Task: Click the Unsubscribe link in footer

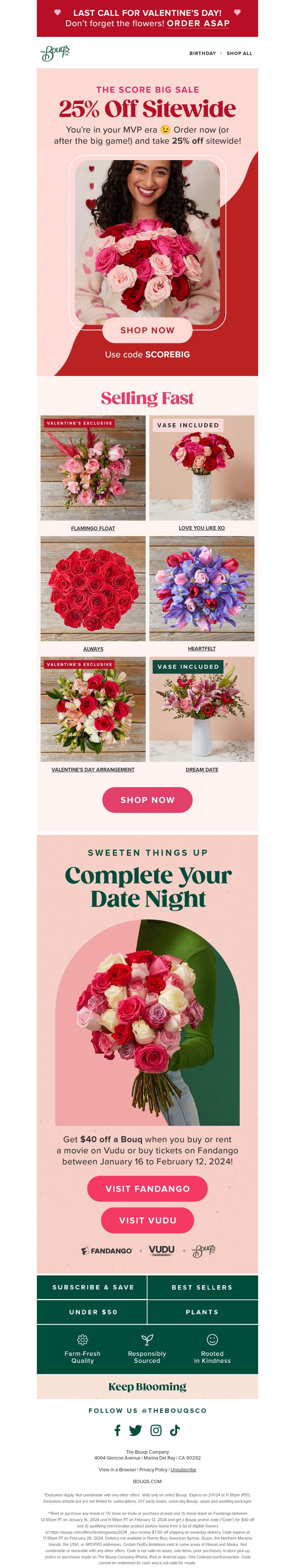Action: pyautogui.click(x=183, y=1469)
